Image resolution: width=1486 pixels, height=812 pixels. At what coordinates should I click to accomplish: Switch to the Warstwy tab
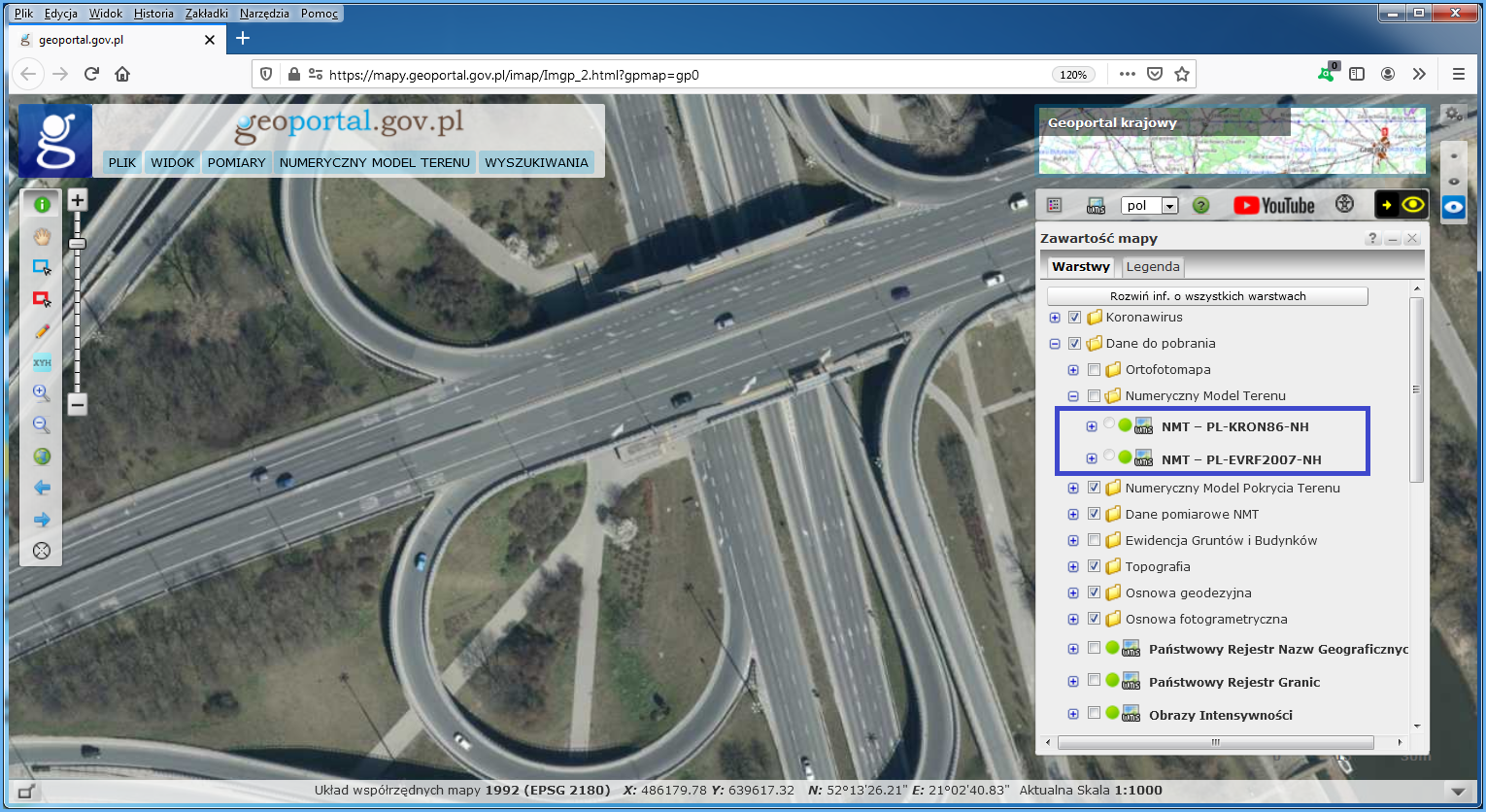(x=1081, y=266)
